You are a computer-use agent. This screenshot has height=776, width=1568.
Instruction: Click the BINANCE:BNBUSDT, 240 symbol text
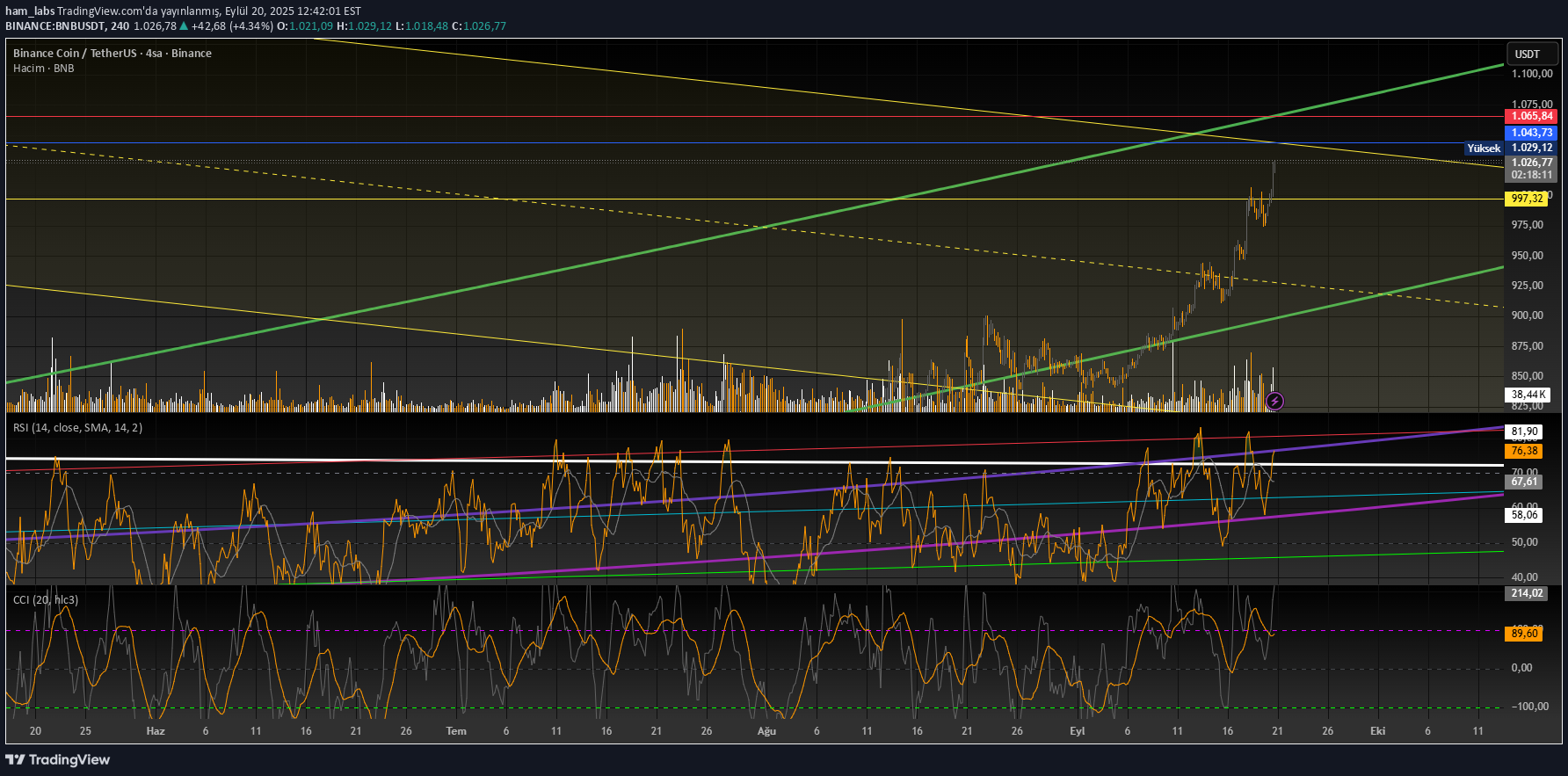click(67, 25)
